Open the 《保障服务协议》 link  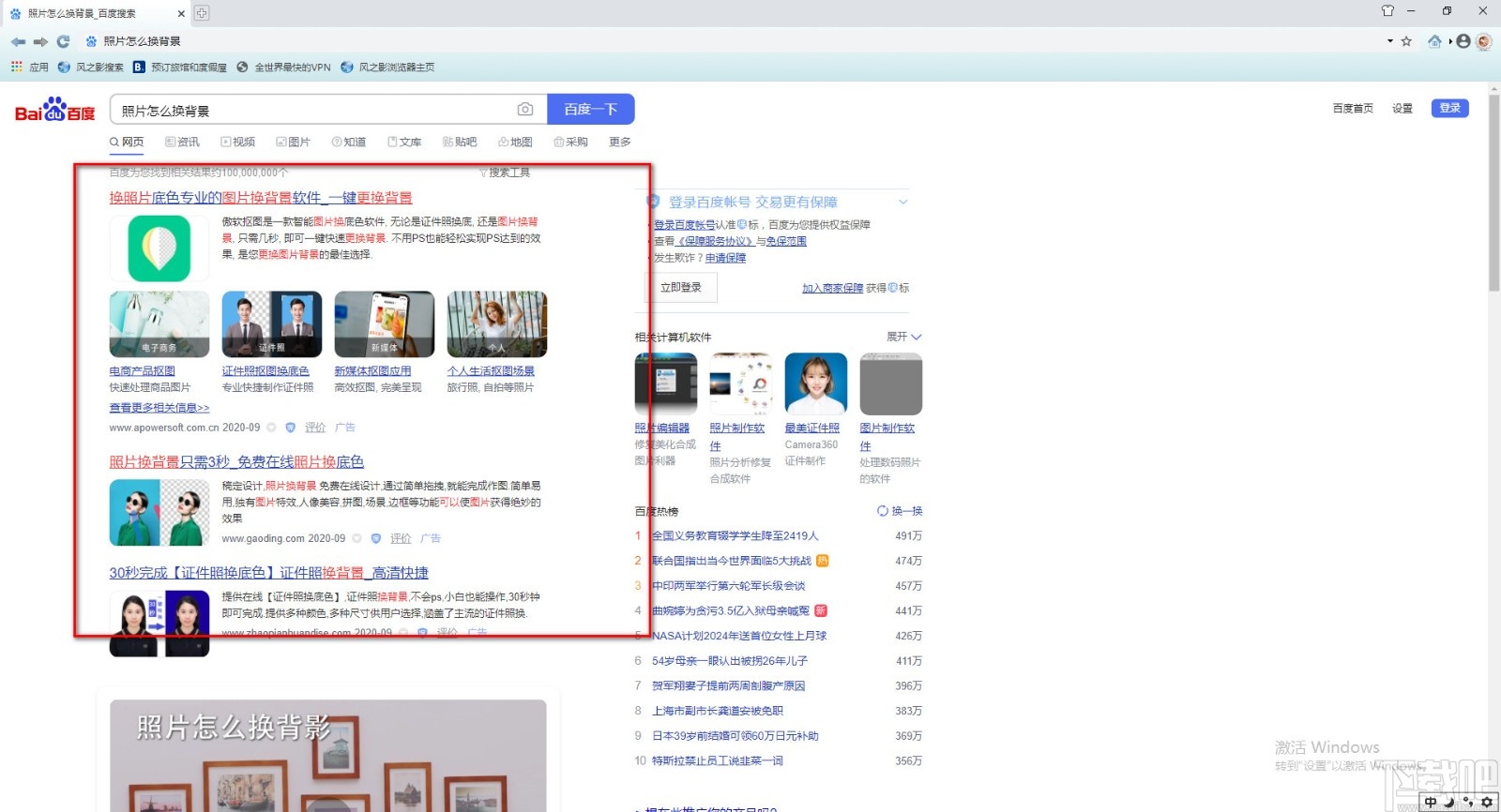pyautogui.click(x=716, y=241)
